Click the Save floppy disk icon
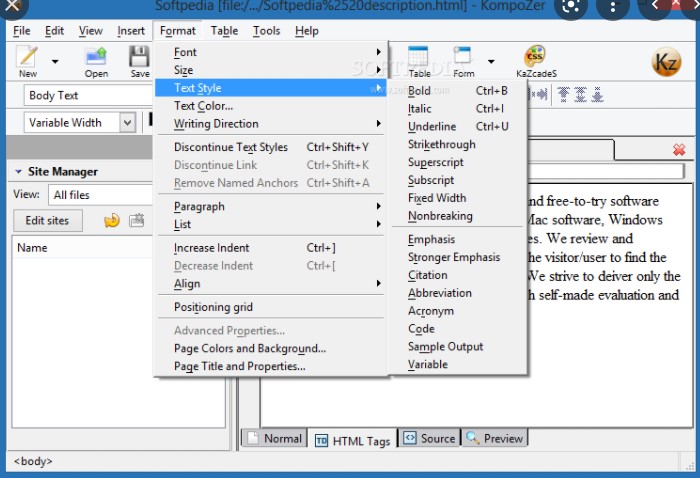This screenshot has width=700, height=478. pos(139,57)
